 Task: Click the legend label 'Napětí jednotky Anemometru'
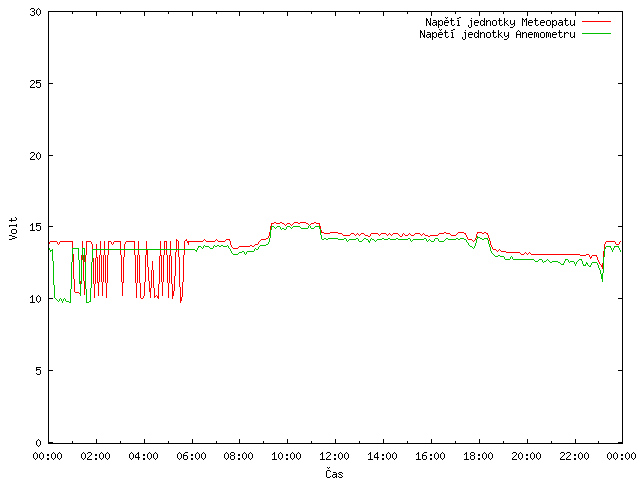coord(497,34)
